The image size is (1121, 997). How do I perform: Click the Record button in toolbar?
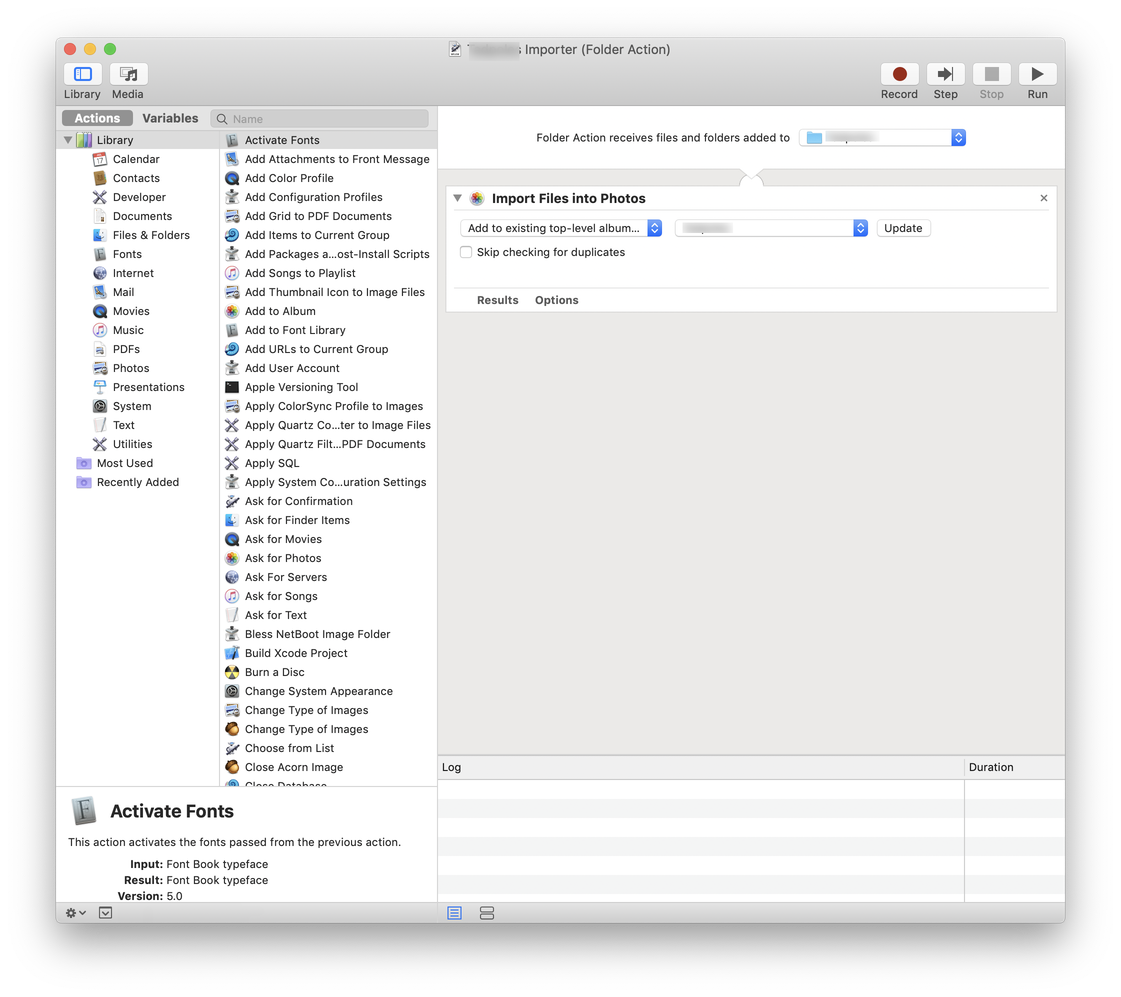coord(899,75)
